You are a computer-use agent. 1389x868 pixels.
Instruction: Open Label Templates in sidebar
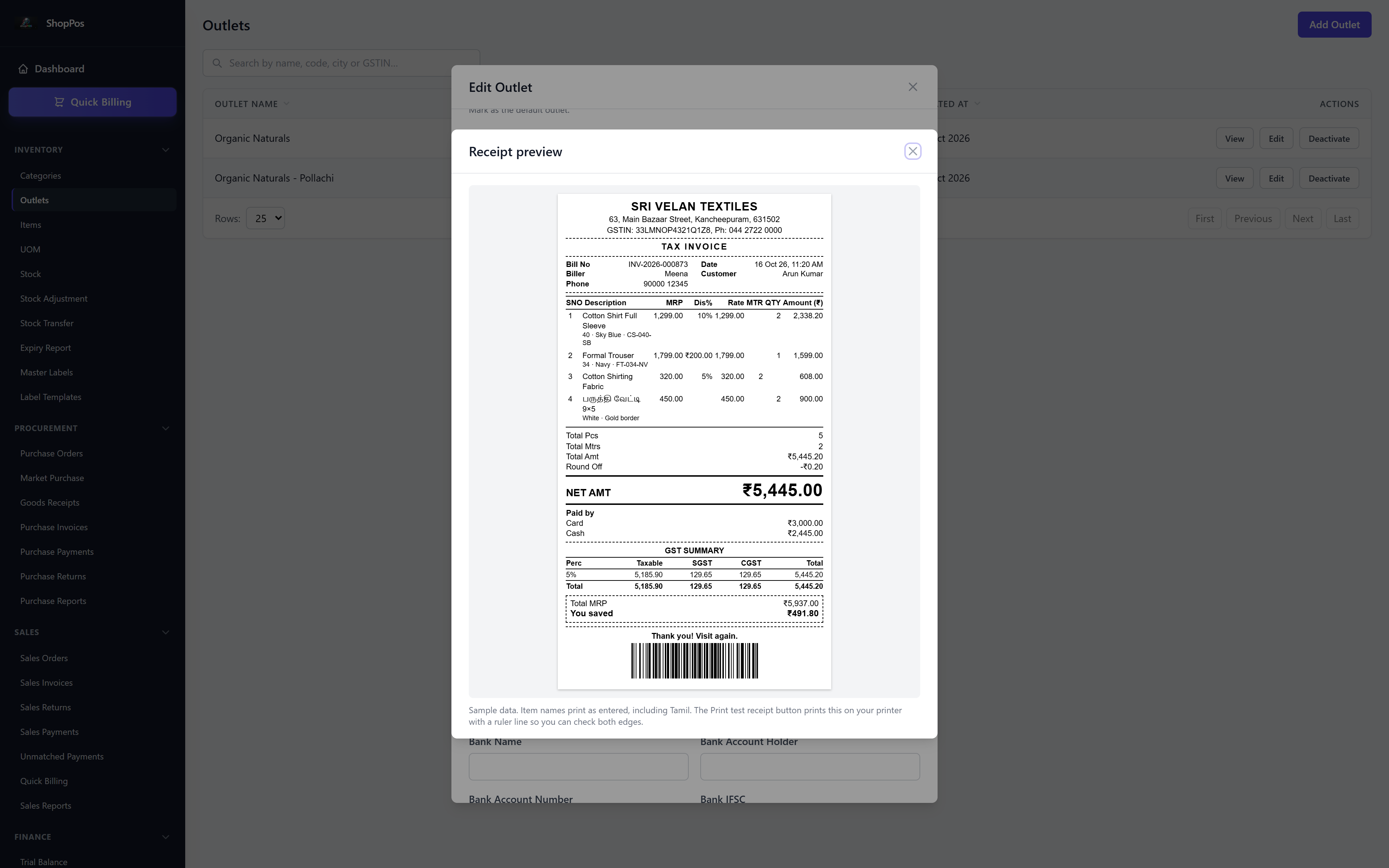(51, 397)
